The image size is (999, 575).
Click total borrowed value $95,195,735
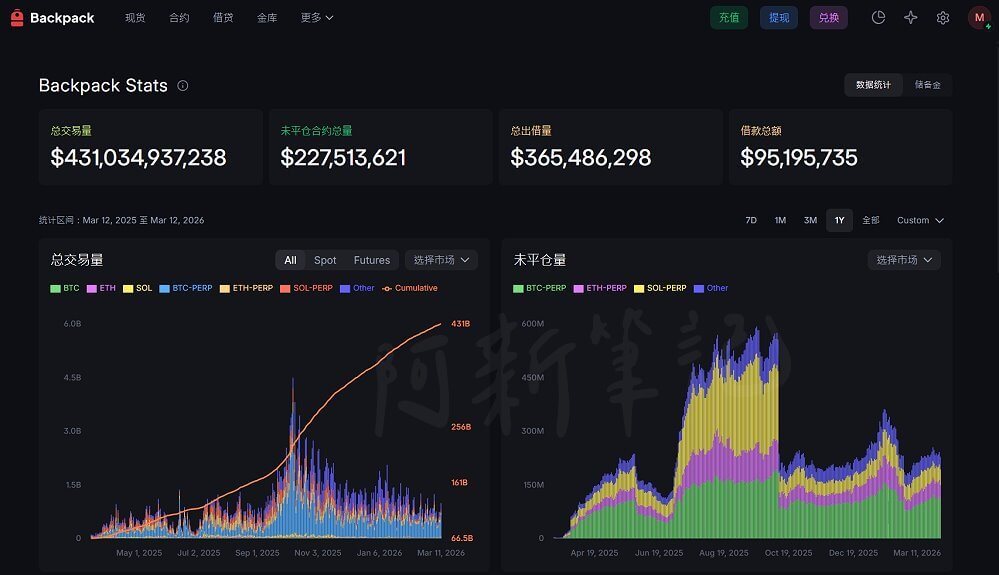(799, 158)
